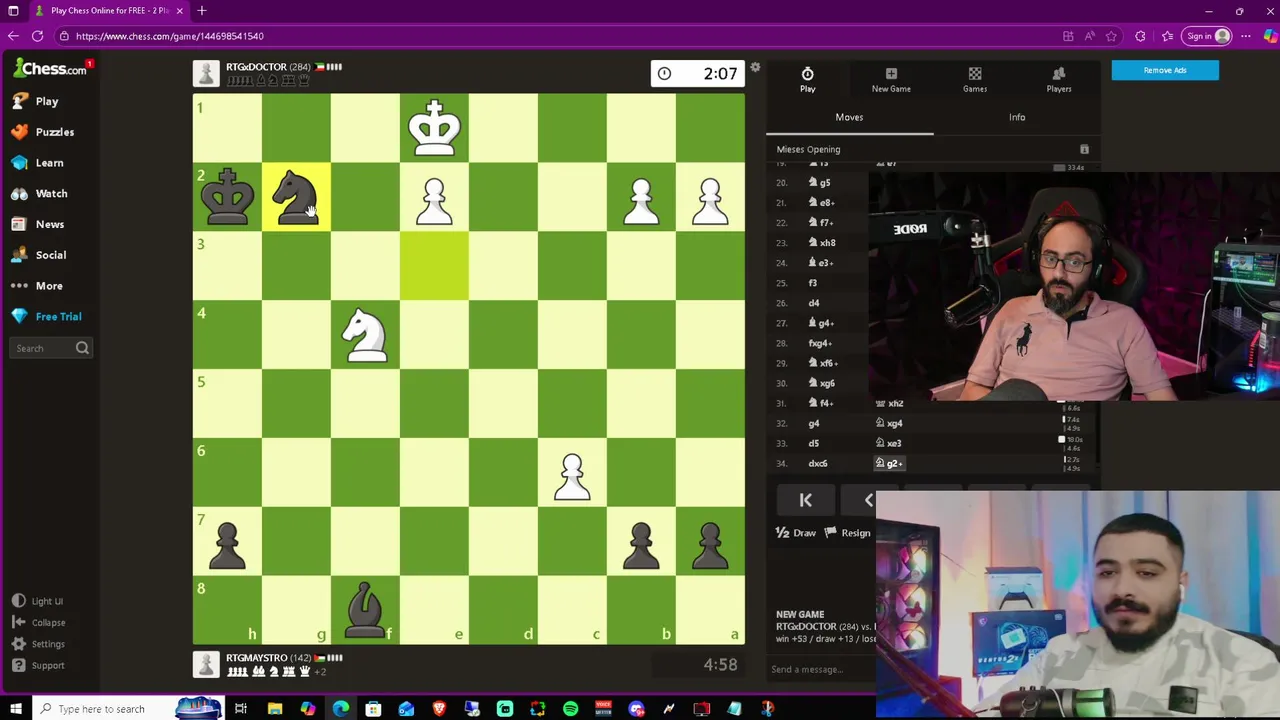Viewport: 1280px width, 720px height.
Task: Step back one move with previous arrow
Action: (x=866, y=500)
